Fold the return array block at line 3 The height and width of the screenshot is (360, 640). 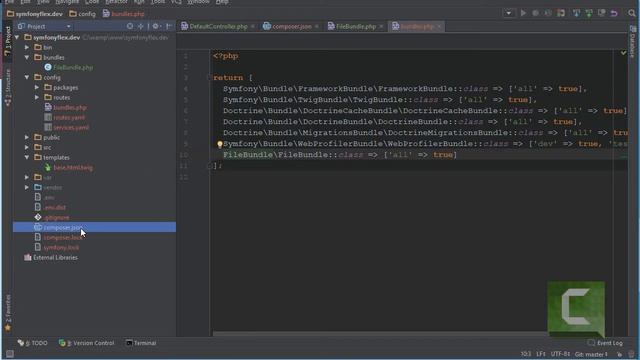click(x=209, y=78)
